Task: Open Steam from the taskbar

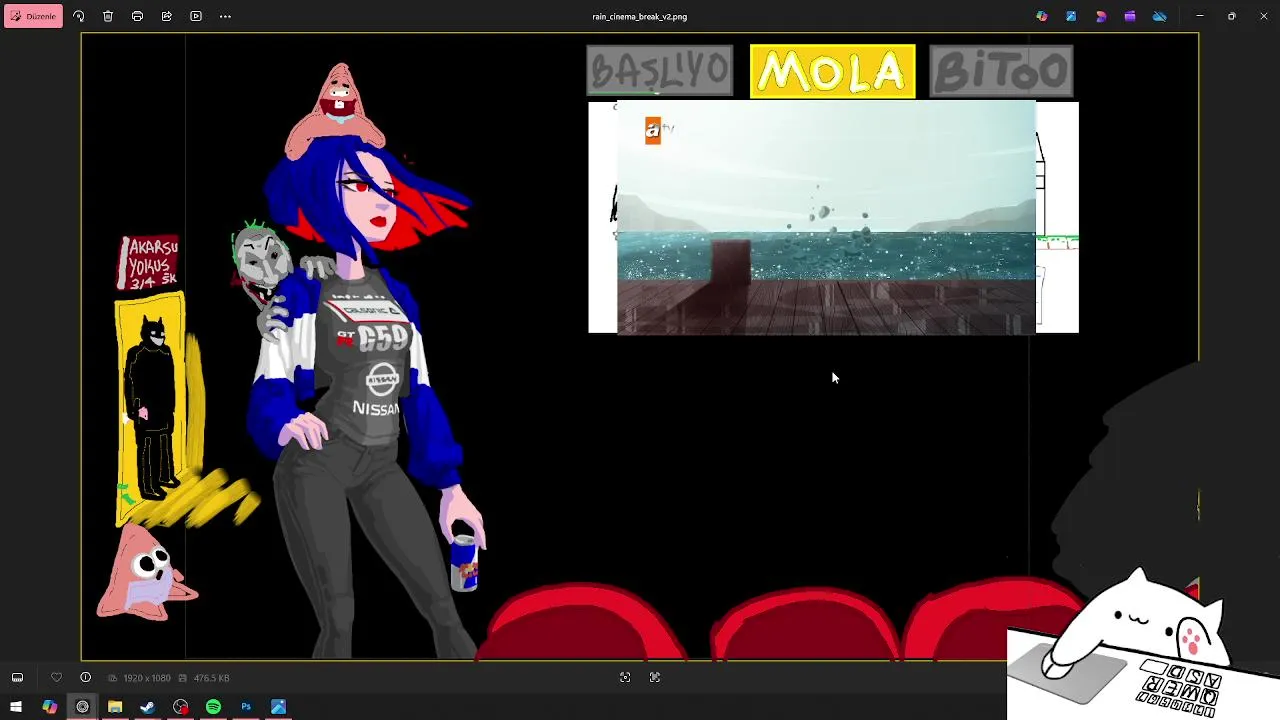Action: 147,707
